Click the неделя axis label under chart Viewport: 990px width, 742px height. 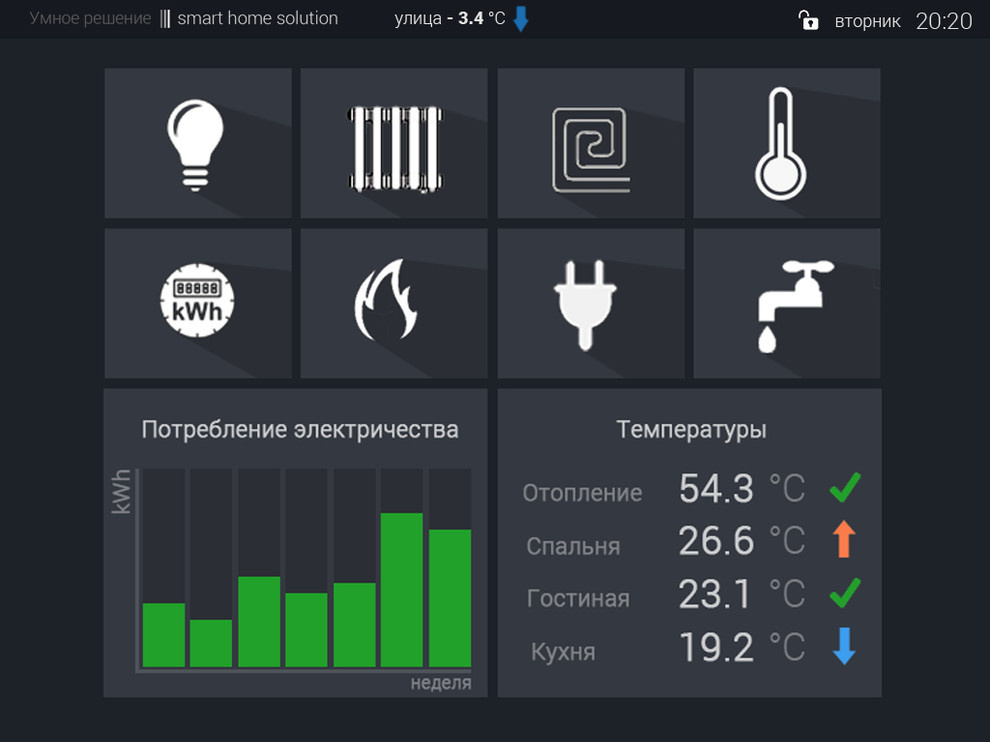tap(441, 683)
